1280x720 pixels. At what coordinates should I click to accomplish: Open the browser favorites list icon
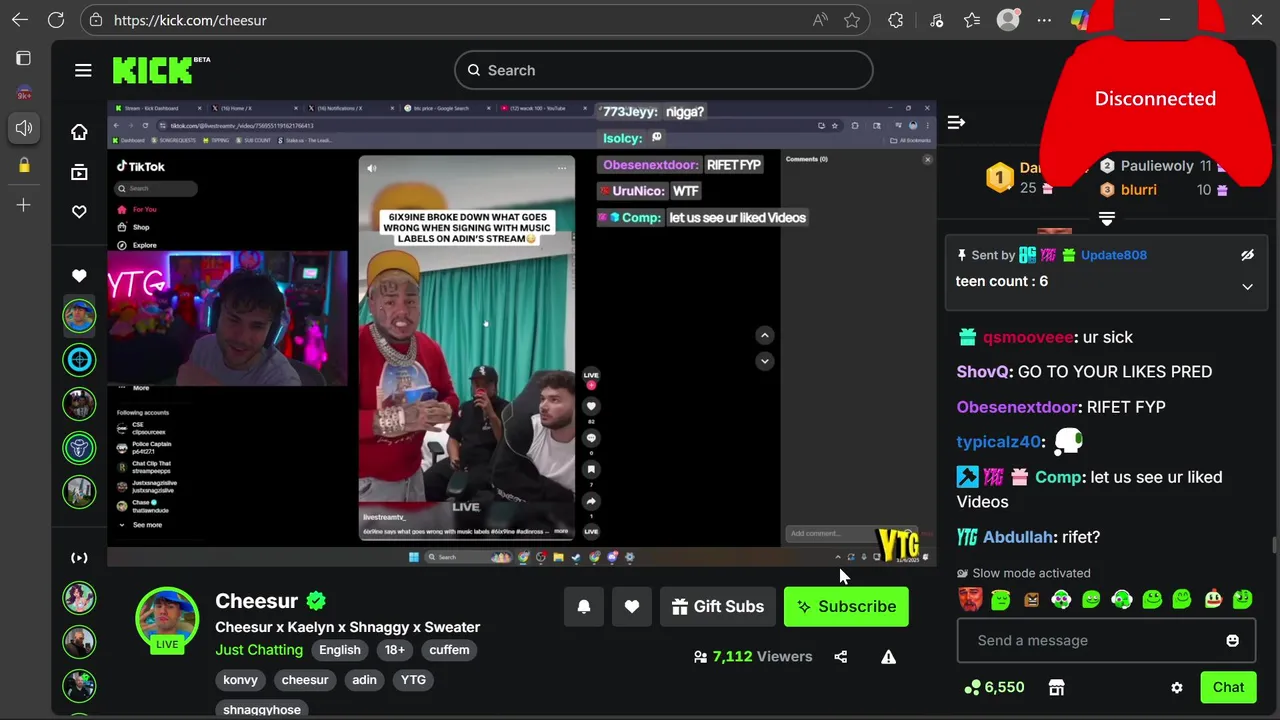pyautogui.click(x=972, y=20)
